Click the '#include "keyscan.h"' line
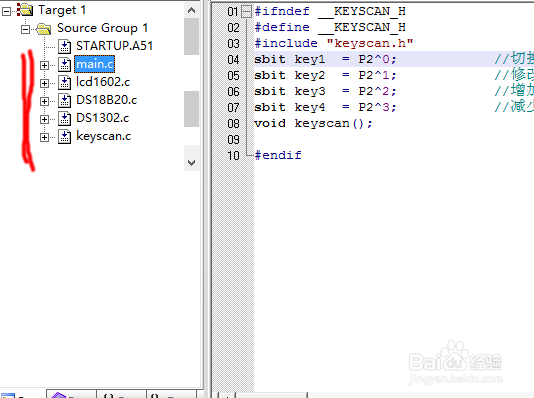This screenshot has width=534, height=398. tap(334, 44)
